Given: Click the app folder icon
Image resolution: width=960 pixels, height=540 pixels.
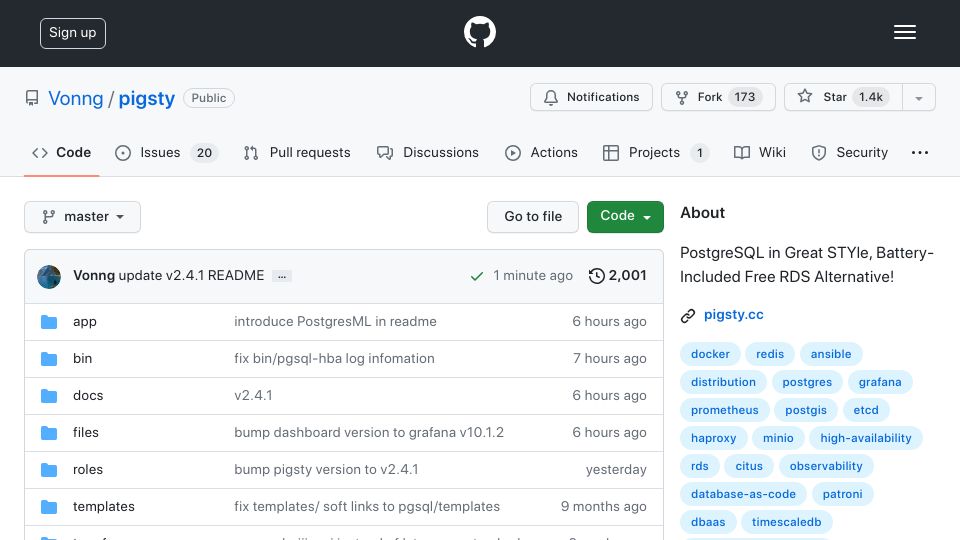Looking at the screenshot, I should click(x=49, y=322).
